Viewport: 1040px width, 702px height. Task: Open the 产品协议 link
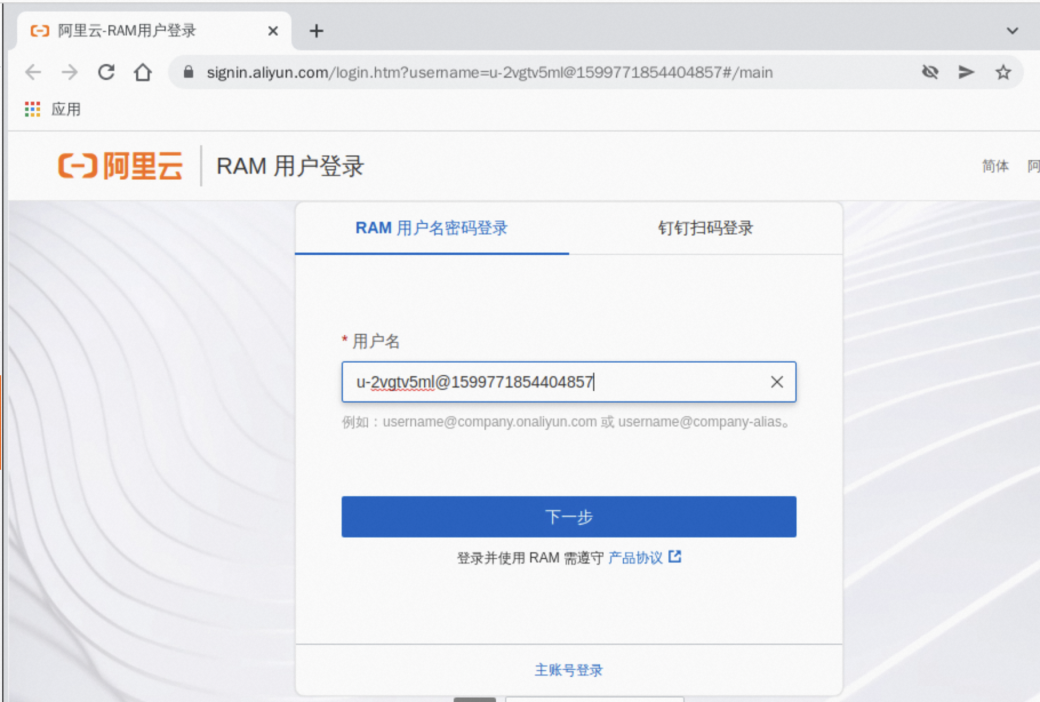click(635, 557)
